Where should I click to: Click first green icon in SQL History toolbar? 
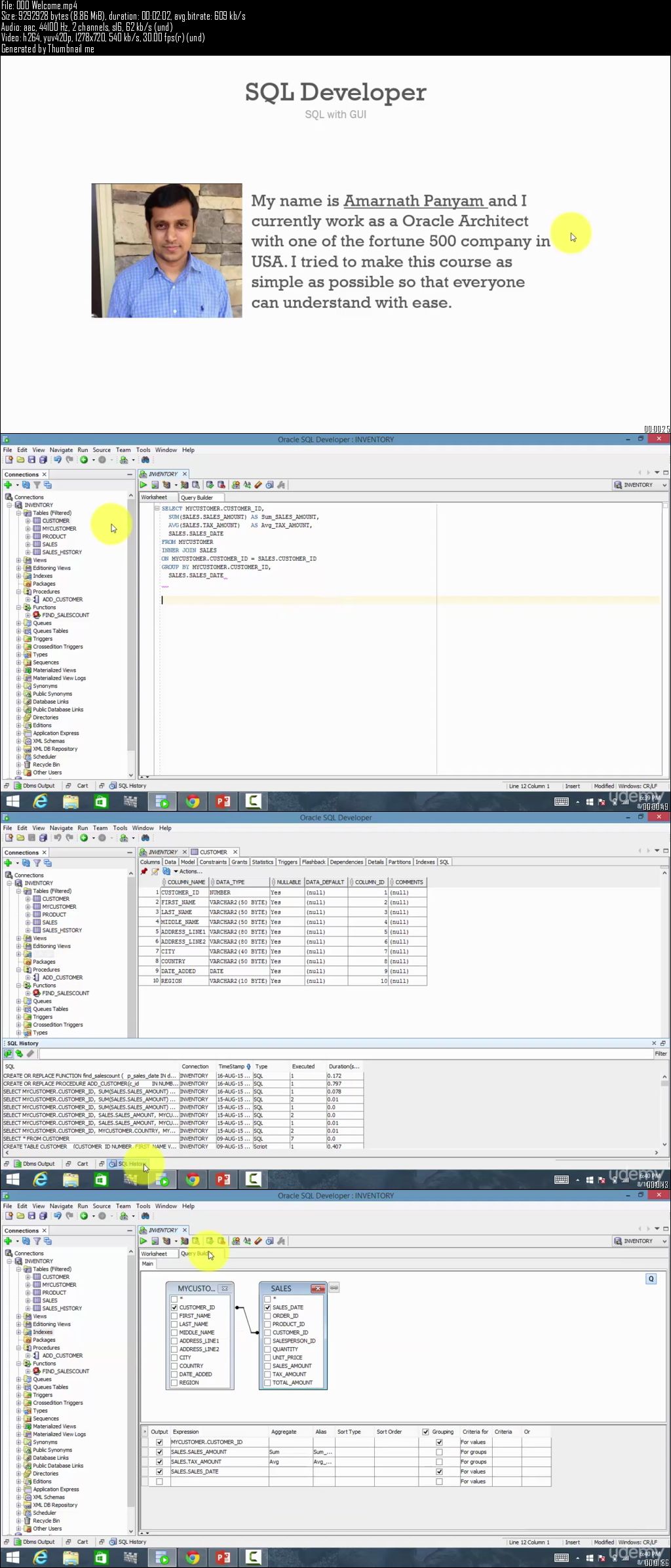tap(8, 1054)
